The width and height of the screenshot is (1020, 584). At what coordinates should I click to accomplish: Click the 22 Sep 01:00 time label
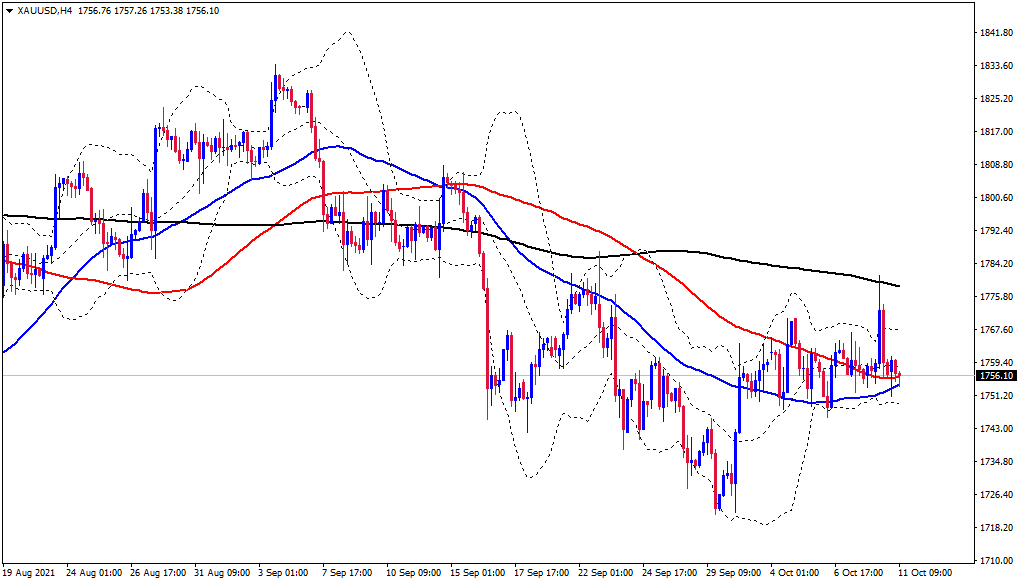[606, 573]
